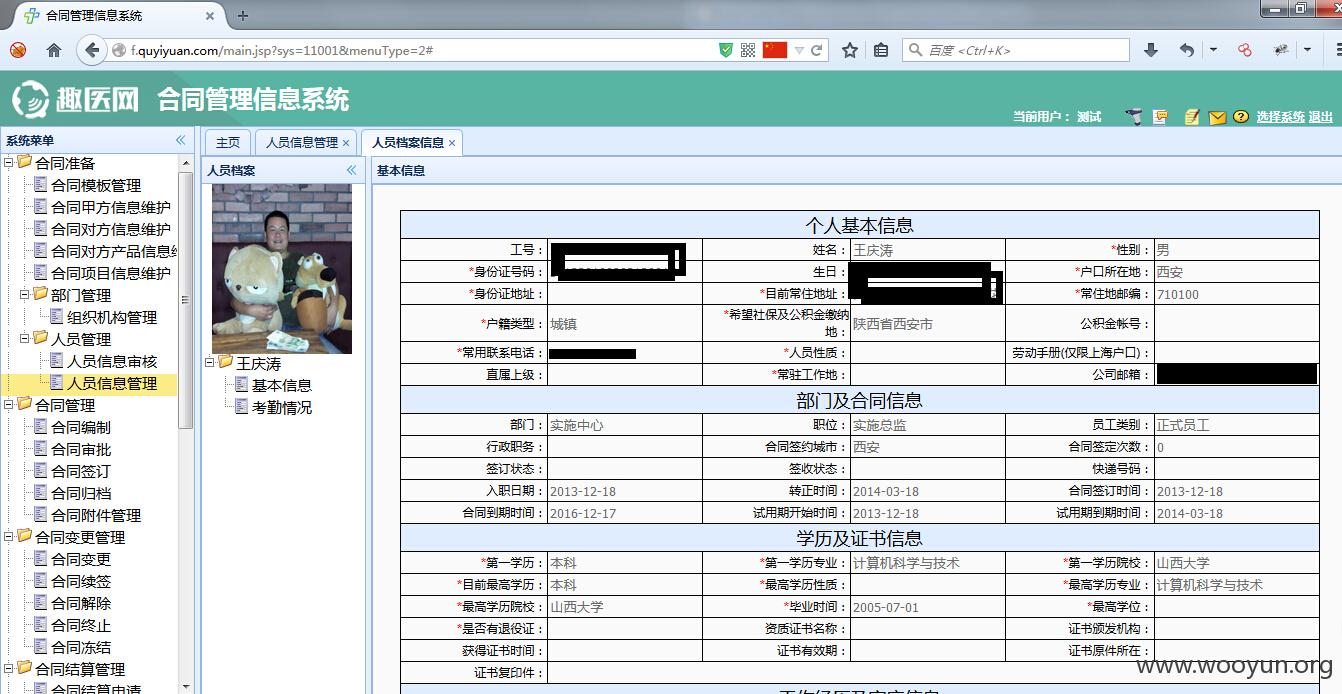Screen dimensions: 1342x694
Task: Collapse the 人员档案 panel with double arrow
Action: 351,170
